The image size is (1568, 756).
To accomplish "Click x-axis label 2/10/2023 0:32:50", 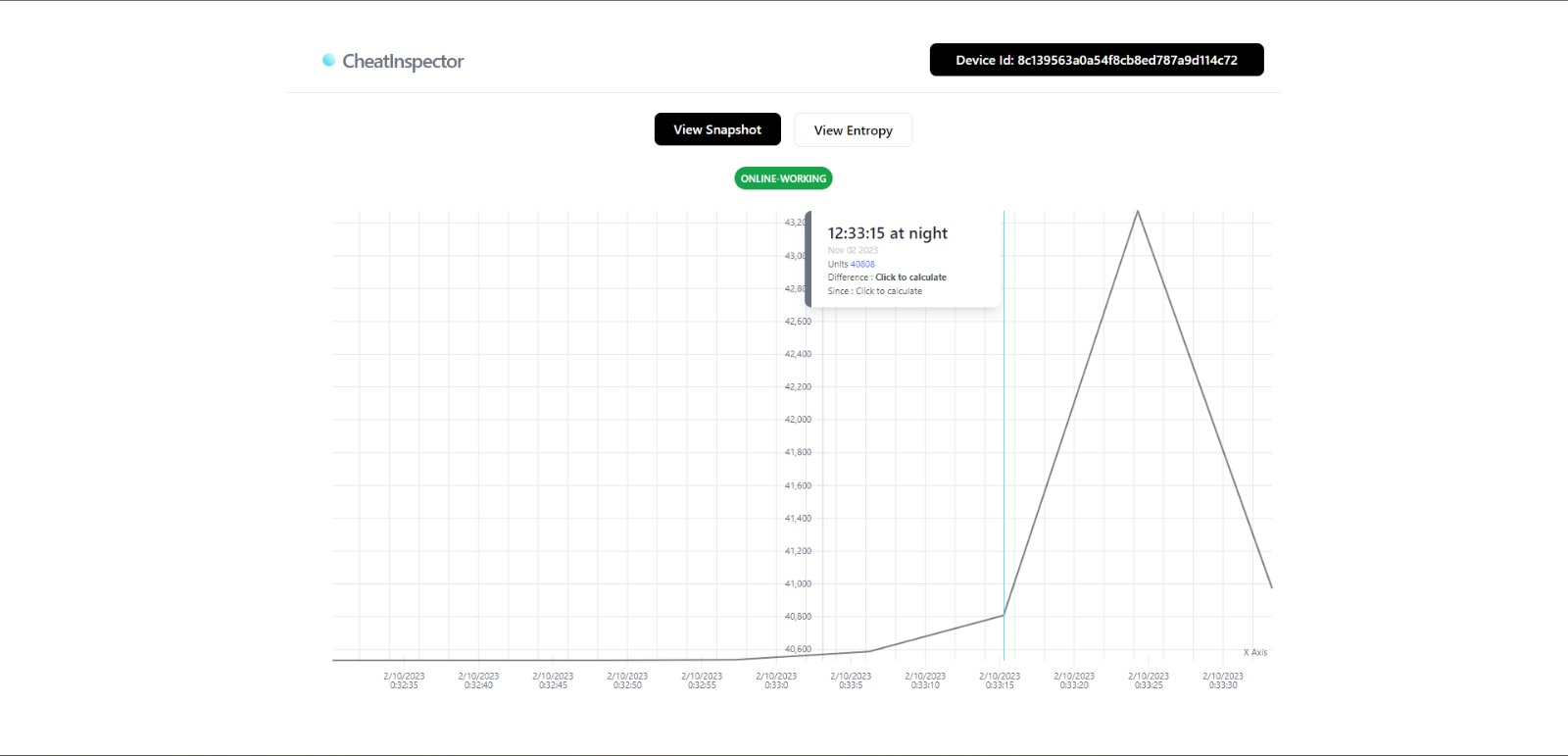I will [x=627, y=680].
